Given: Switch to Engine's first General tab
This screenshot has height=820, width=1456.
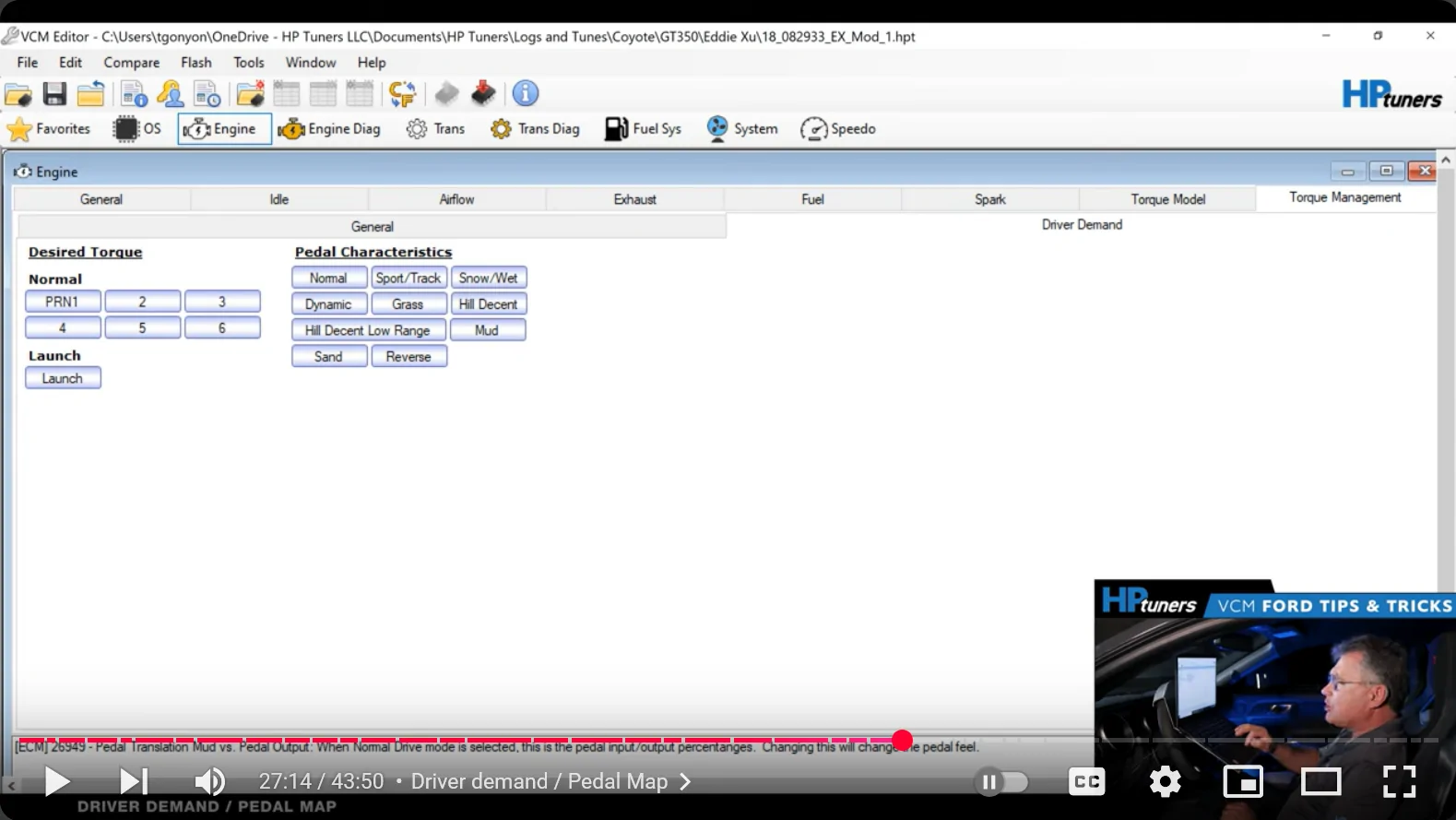Looking at the screenshot, I should [101, 199].
